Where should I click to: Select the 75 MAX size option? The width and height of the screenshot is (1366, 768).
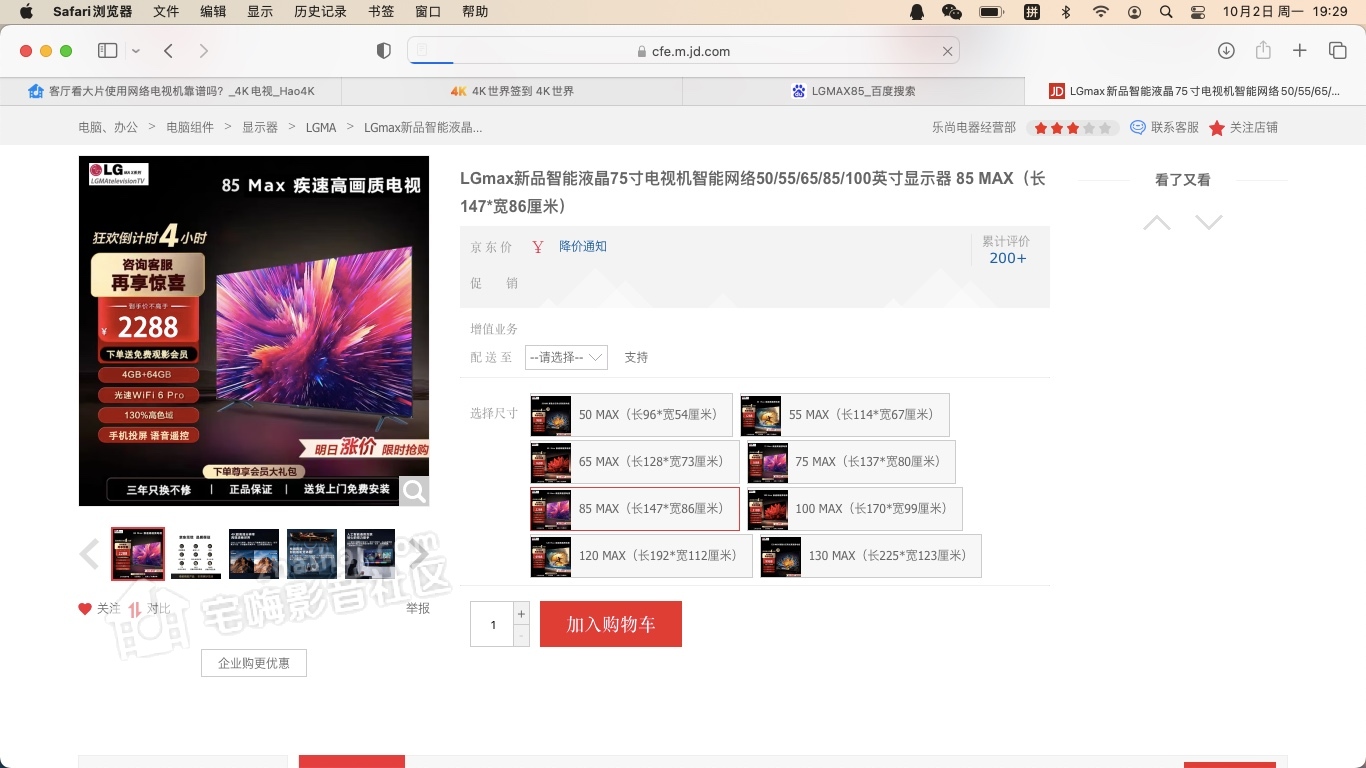tap(851, 462)
